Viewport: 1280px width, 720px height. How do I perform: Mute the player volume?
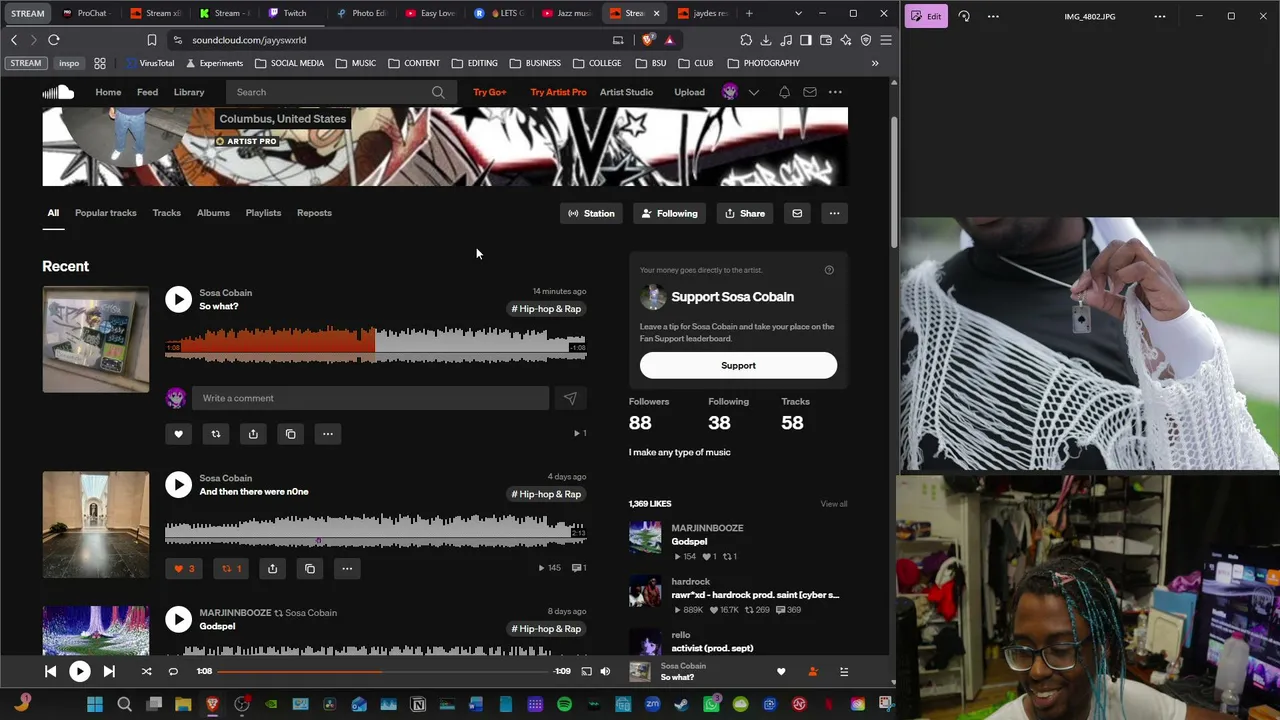click(x=605, y=672)
